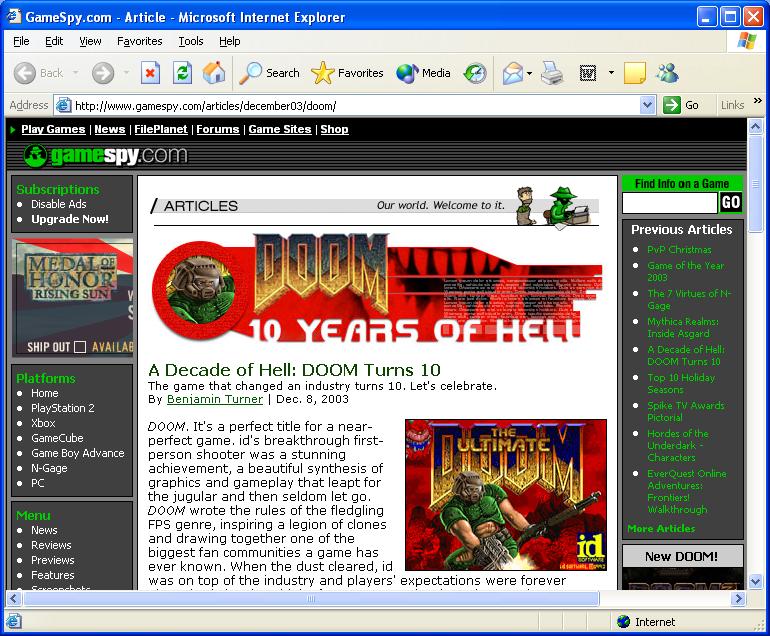Viewport: 770px width, 636px height.
Task: Click the Back navigation button
Action: pyautogui.click(x=38, y=73)
